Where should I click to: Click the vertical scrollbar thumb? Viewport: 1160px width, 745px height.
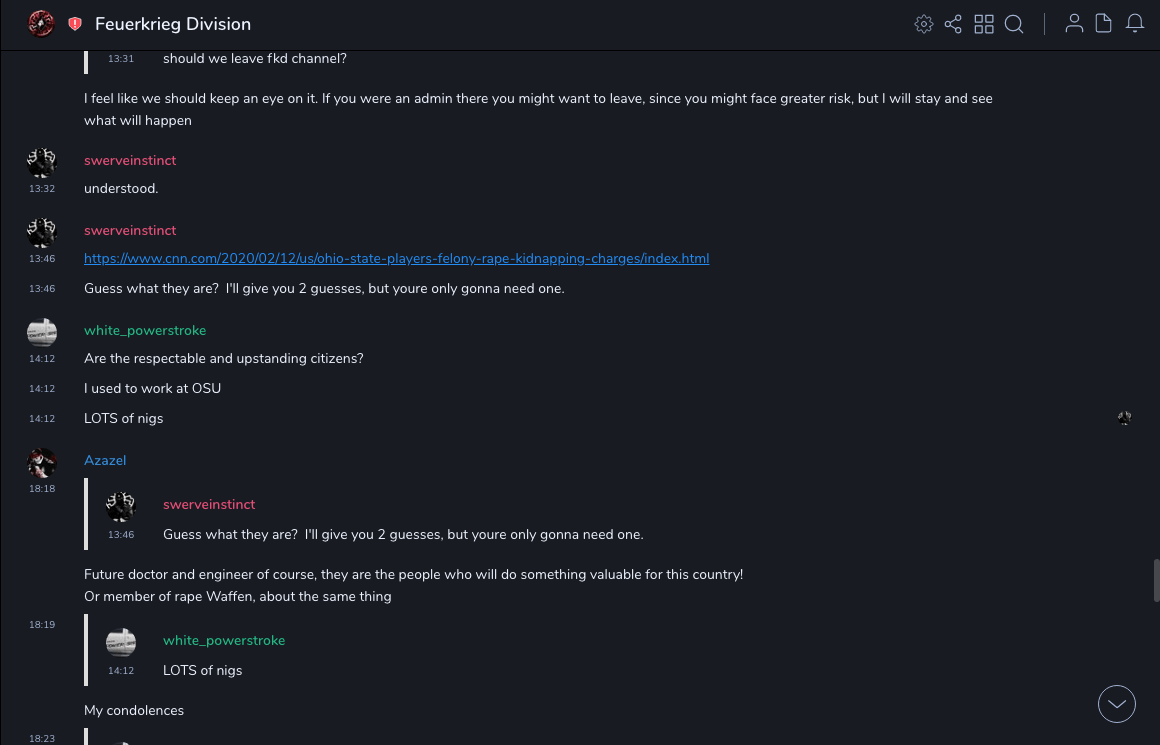(1155, 580)
